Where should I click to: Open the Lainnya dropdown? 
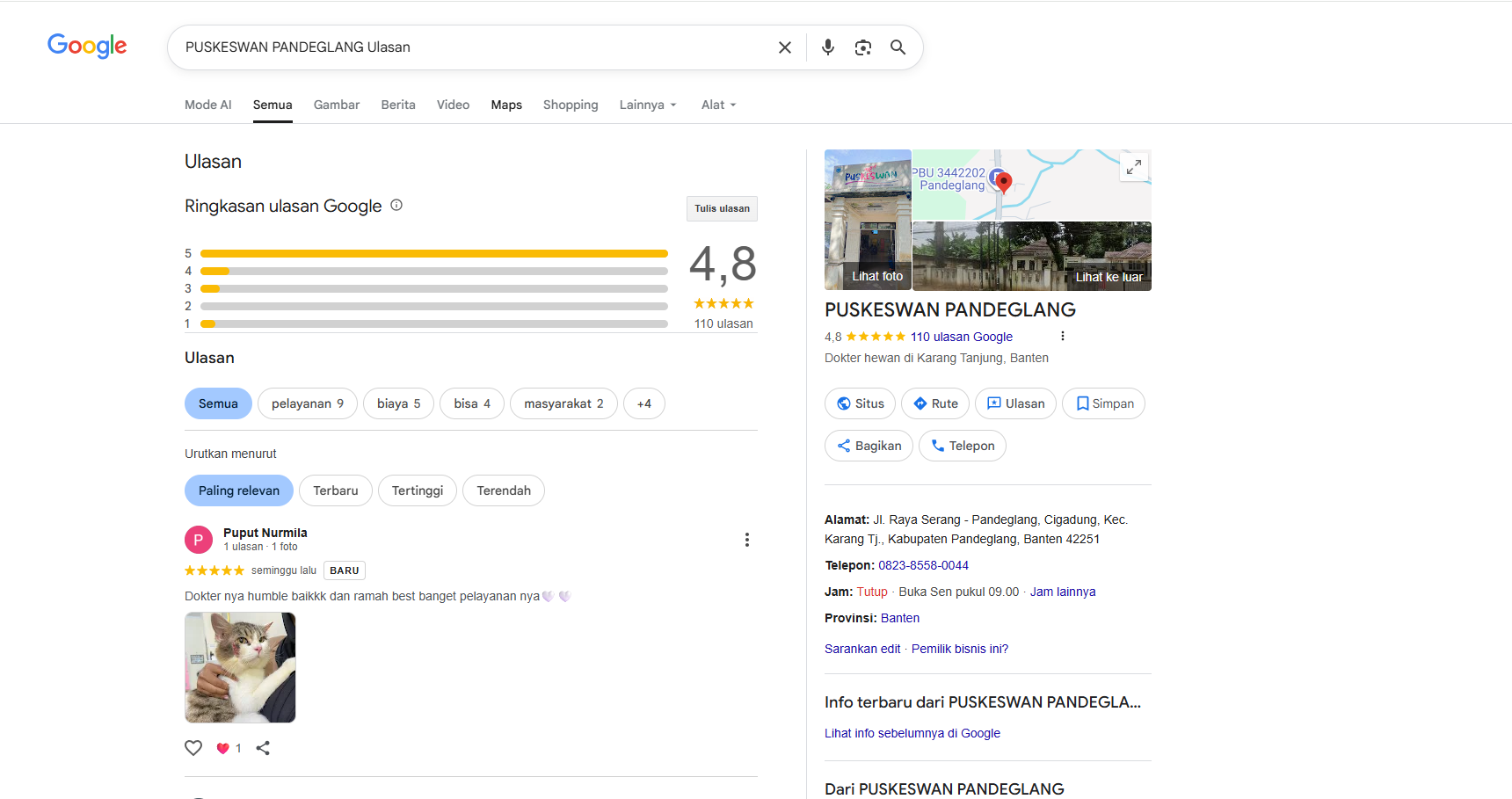click(647, 104)
